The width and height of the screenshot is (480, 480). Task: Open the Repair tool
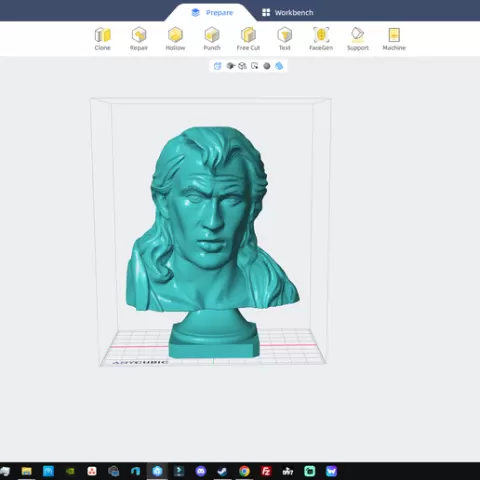[139, 39]
